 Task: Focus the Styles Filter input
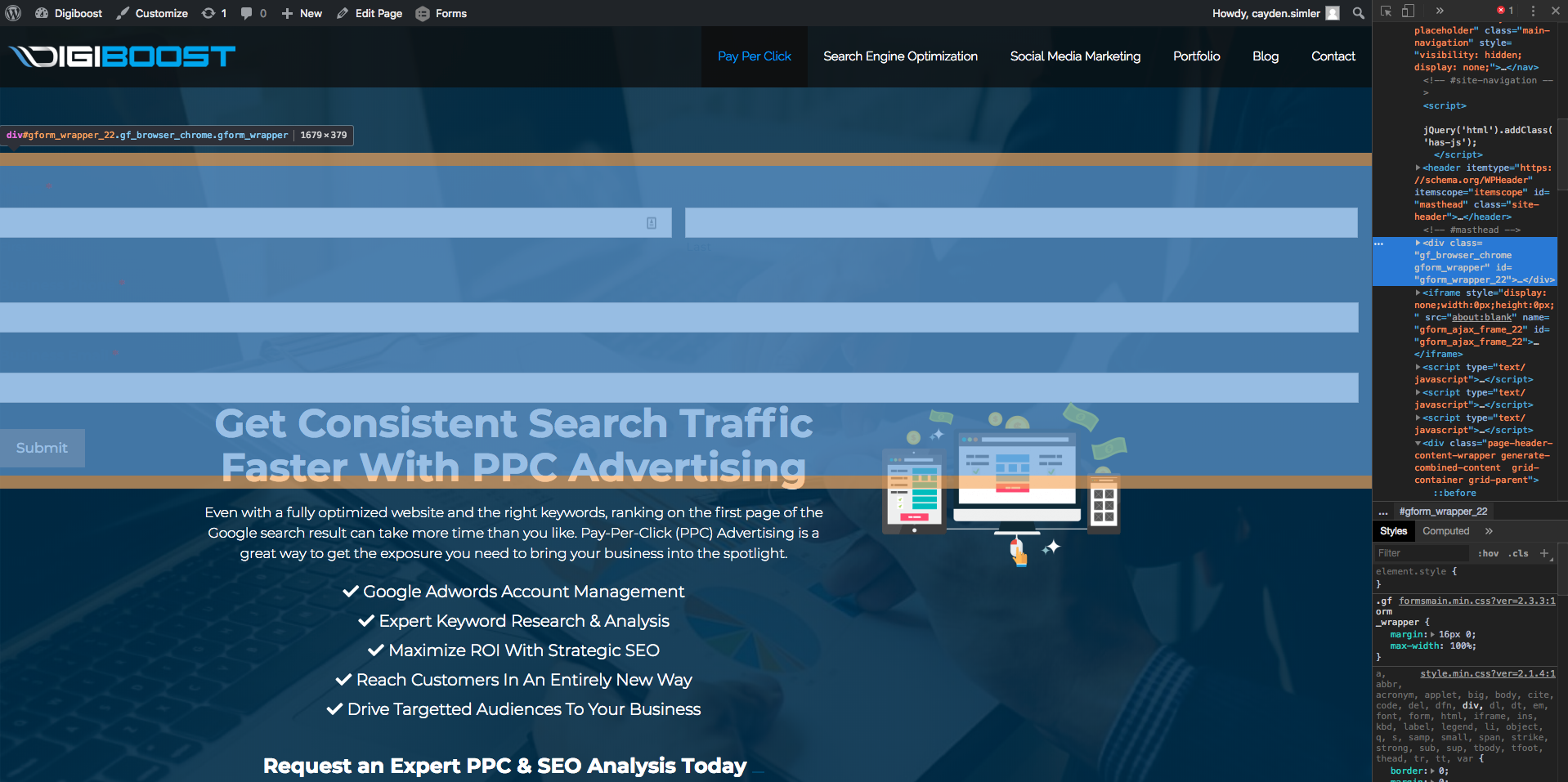[x=1422, y=553]
